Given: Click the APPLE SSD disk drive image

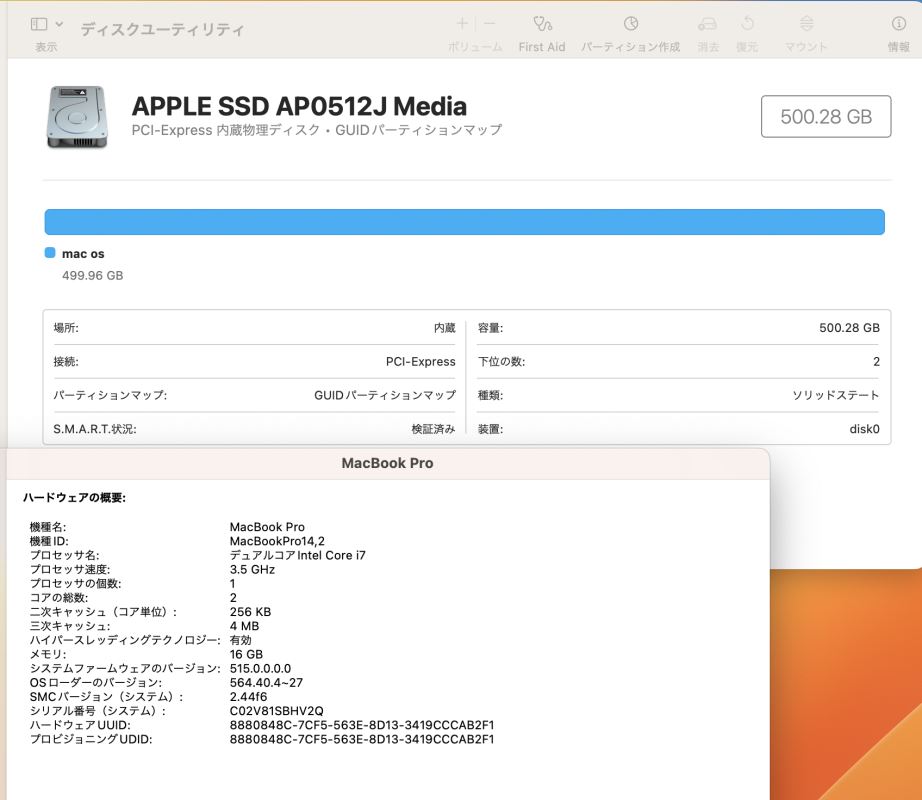Looking at the screenshot, I should [x=75, y=116].
